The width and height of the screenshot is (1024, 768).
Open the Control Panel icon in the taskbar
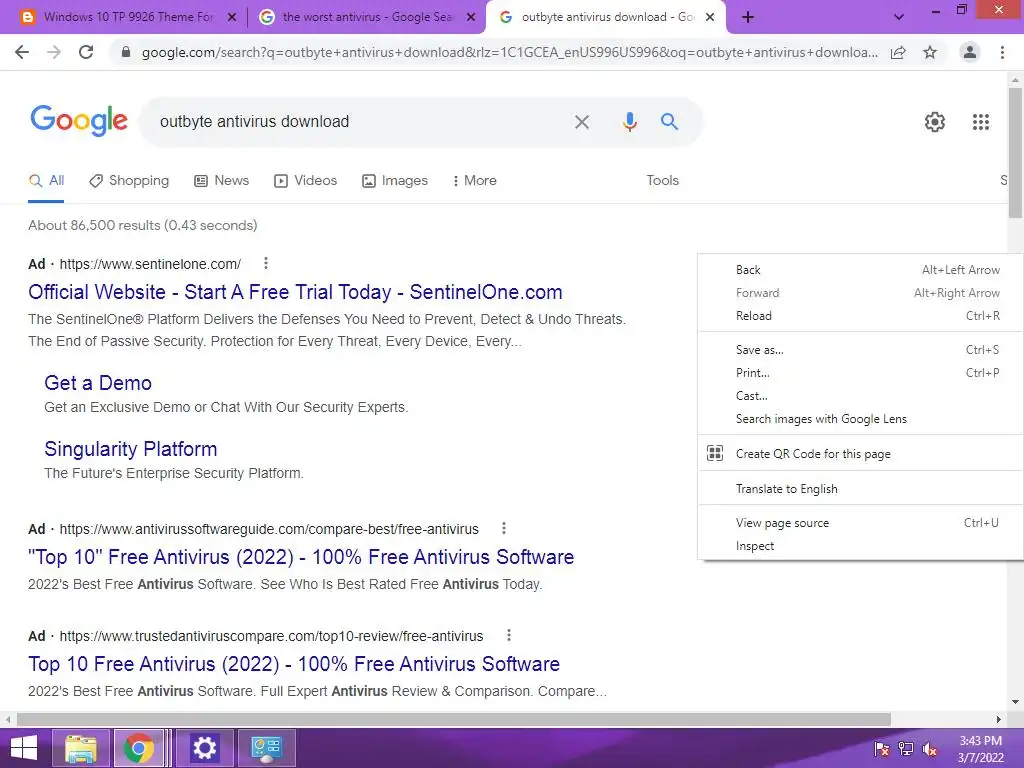point(266,748)
